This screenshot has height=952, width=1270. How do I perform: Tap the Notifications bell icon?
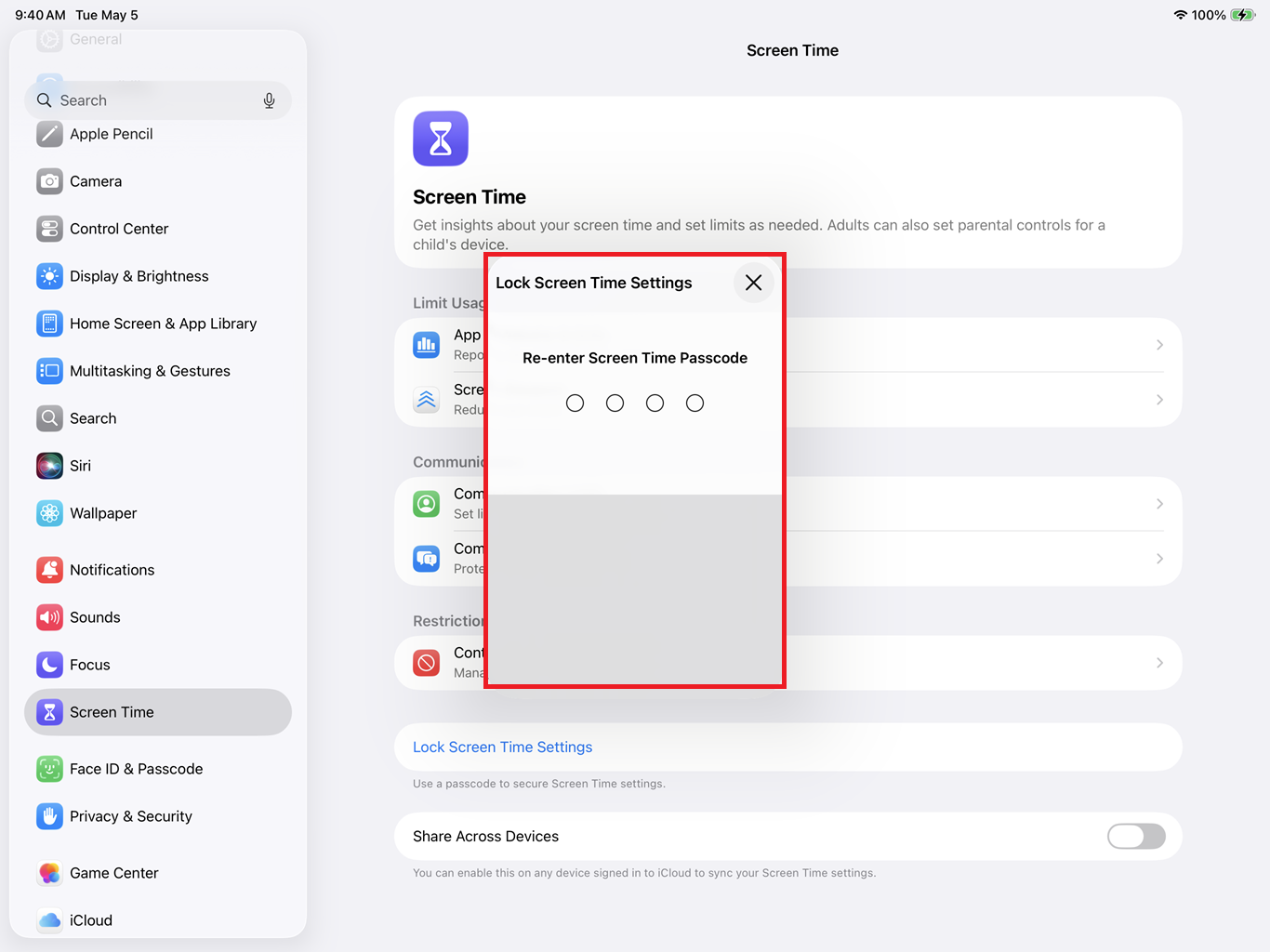49,570
